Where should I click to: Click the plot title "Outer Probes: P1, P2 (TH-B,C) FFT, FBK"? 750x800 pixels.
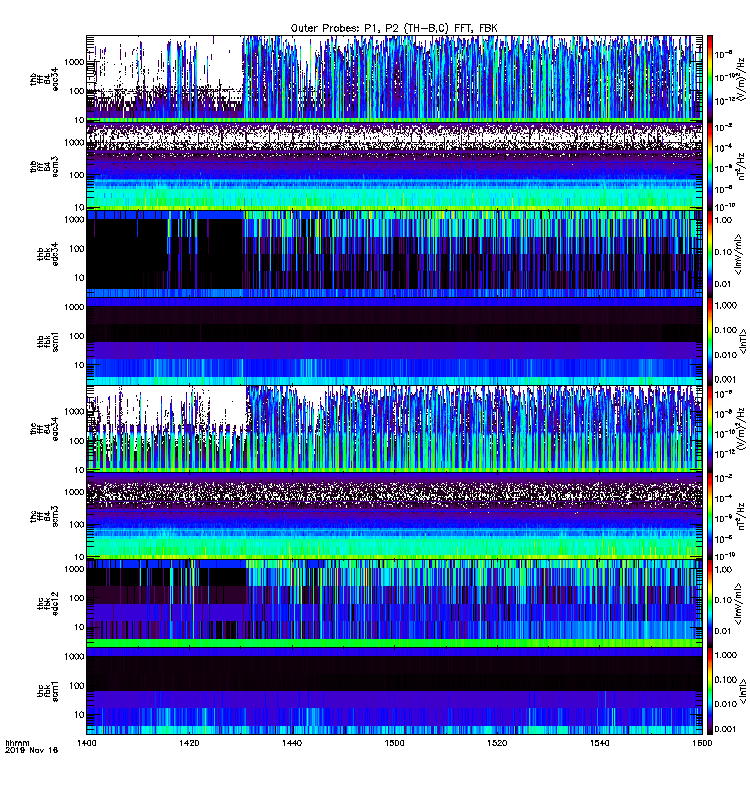(393, 29)
